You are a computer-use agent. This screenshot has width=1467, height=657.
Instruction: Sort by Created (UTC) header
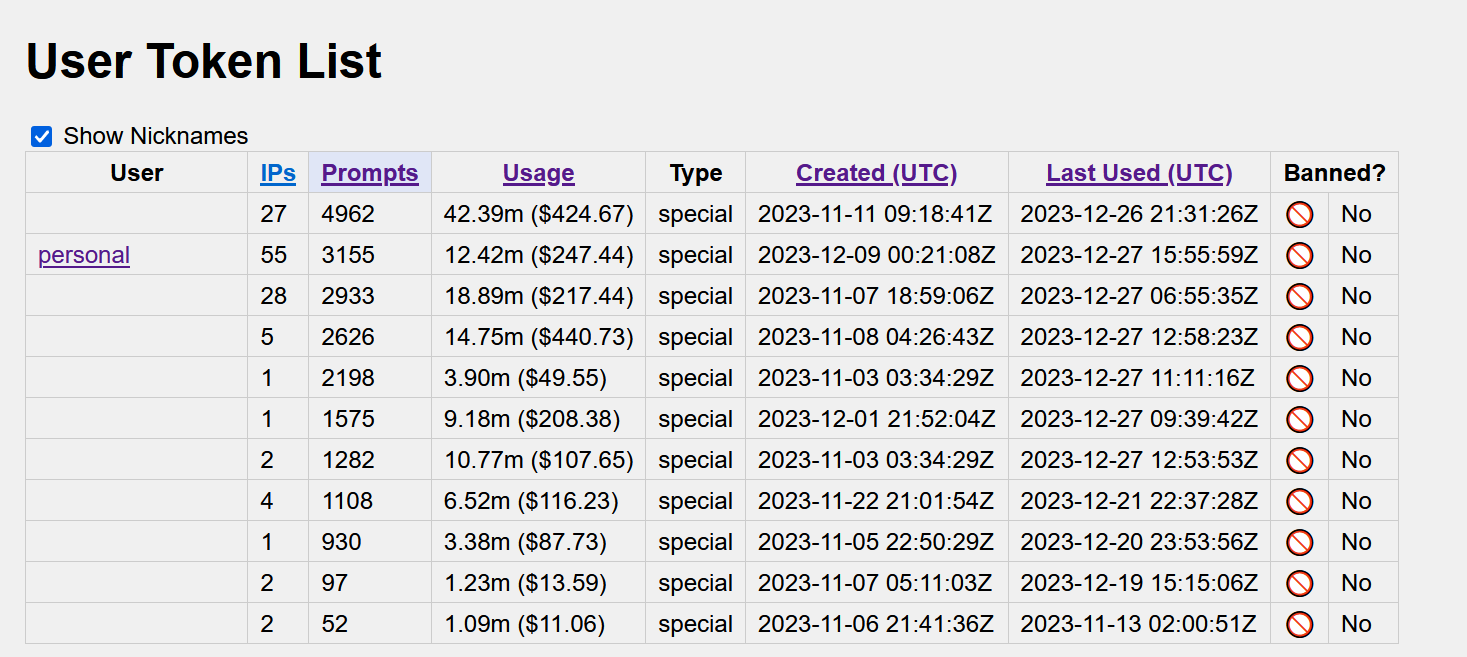point(877,173)
